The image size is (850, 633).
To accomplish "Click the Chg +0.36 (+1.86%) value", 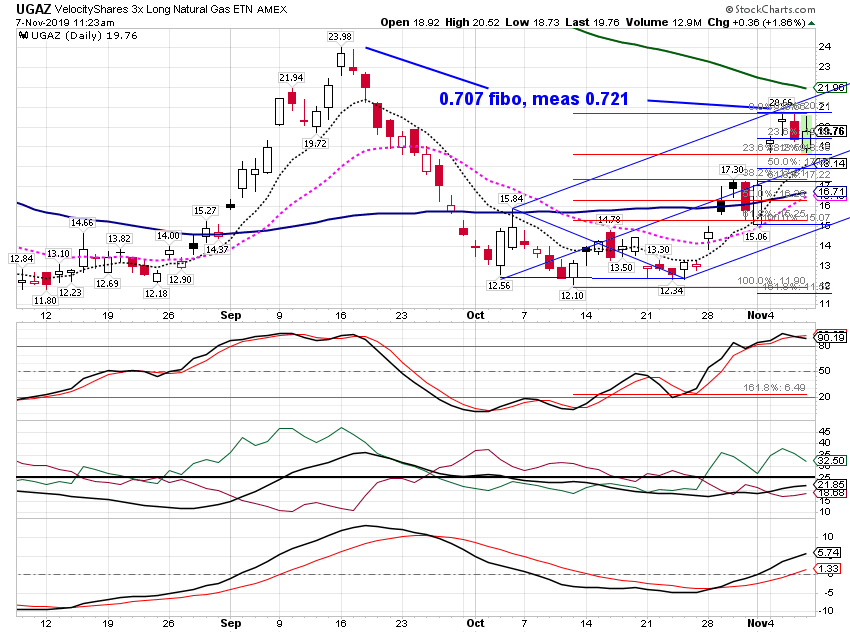I will click(756, 22).
